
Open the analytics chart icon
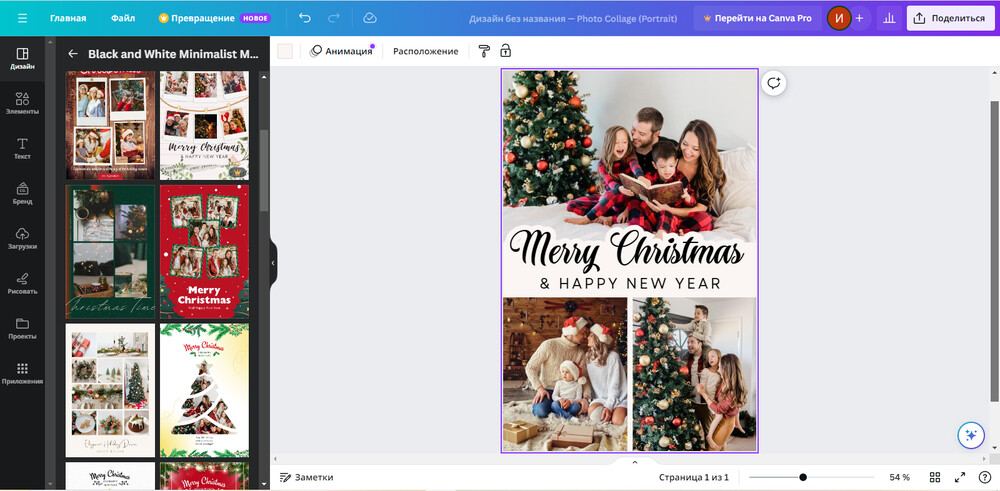coord(889,18)
